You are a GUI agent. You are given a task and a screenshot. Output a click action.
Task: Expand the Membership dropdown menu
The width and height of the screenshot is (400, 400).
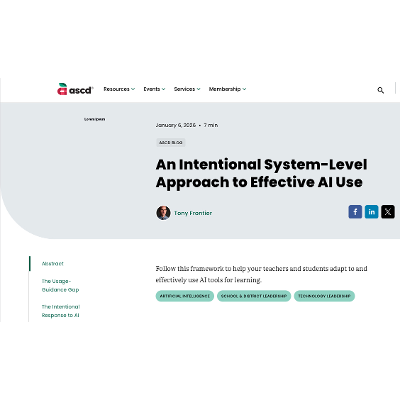point(227,89)
